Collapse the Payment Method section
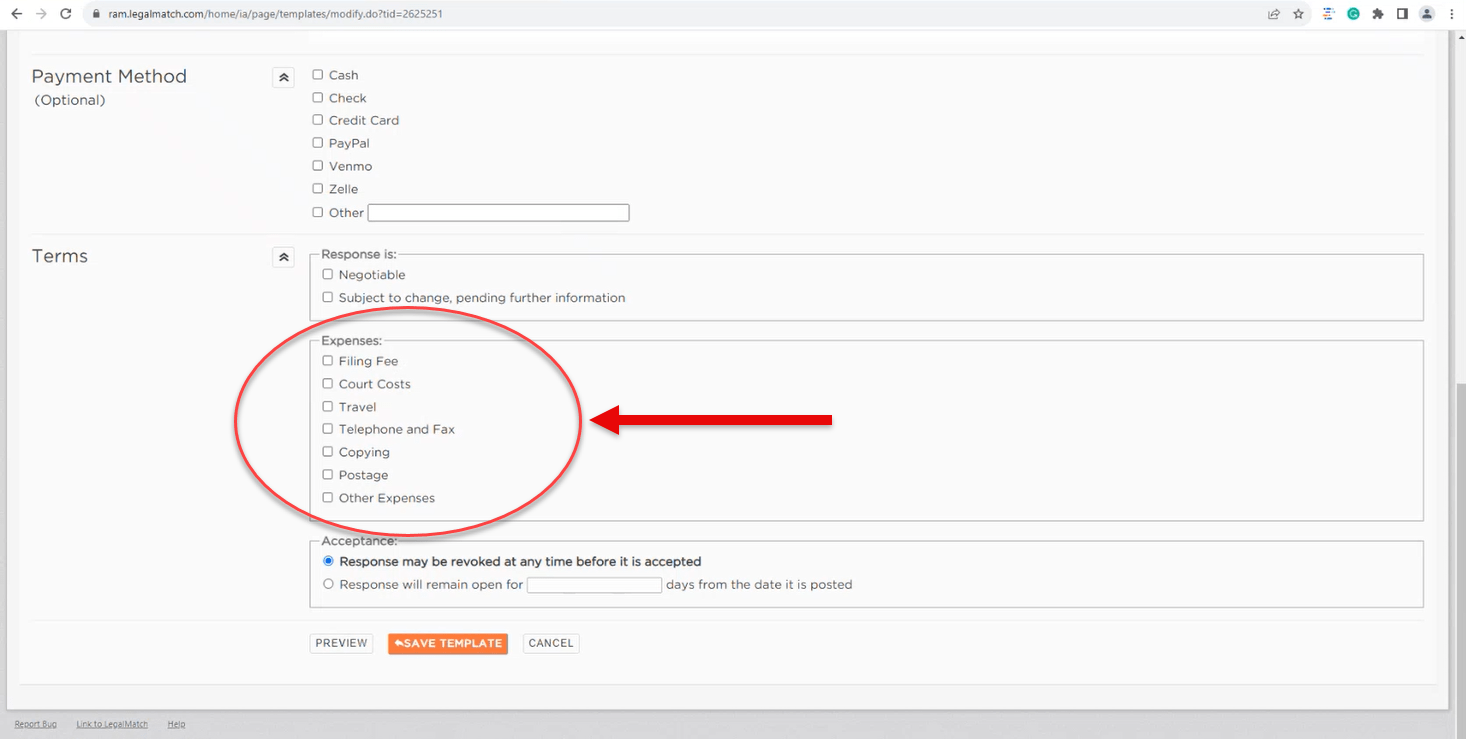Viewport: 1466px width, 739px height. 283,77
